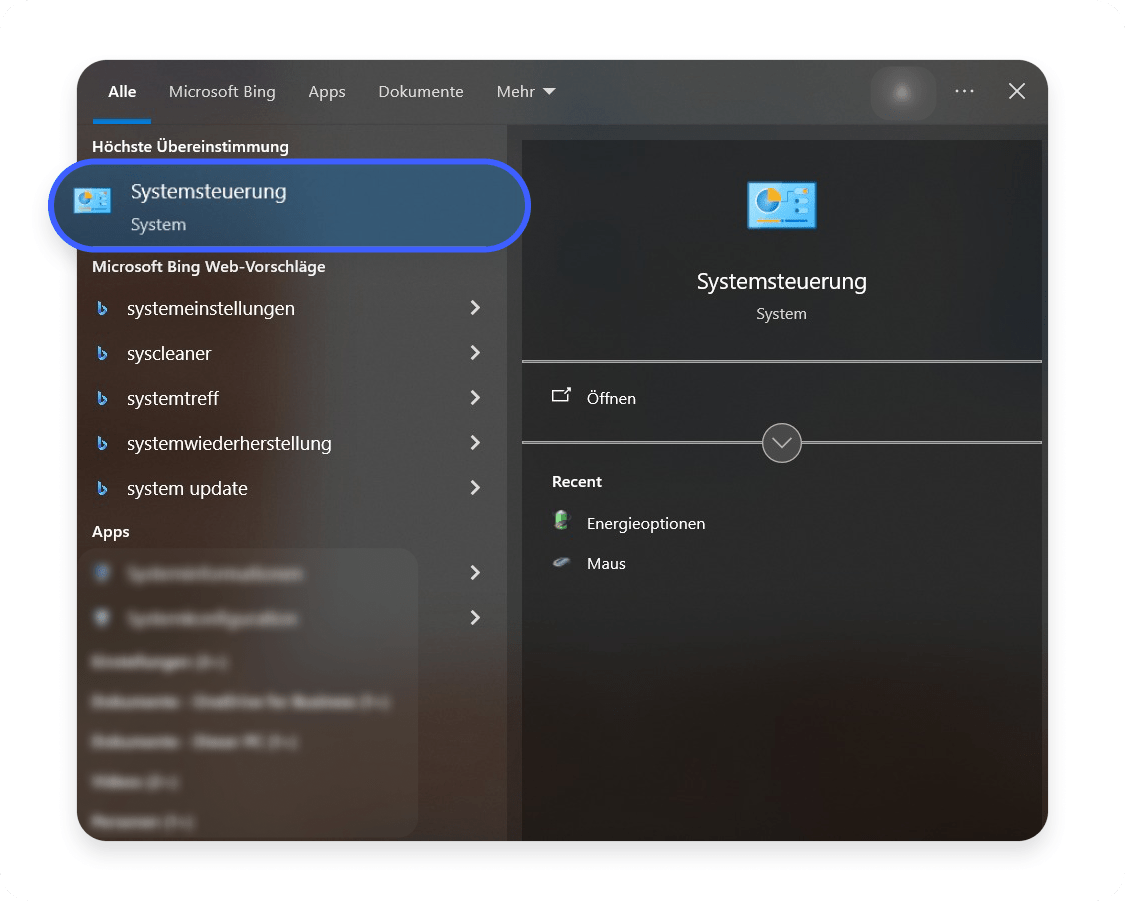Viewport: 1125px width, 901px height.
Task: Select the Dokumente tab
Action: click(x=421, y=92)
